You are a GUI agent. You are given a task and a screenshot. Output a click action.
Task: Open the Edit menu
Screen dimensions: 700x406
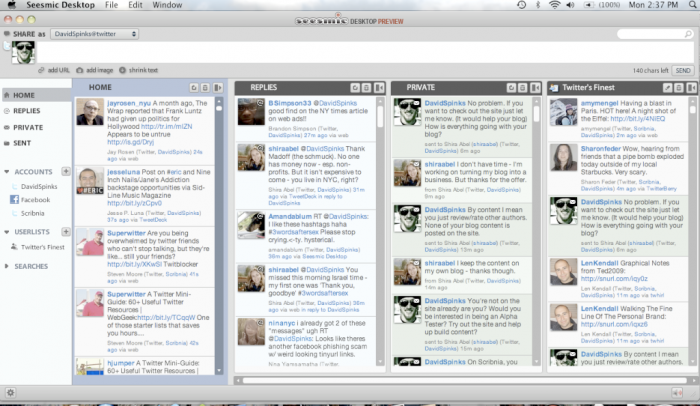tap(135, 5)
